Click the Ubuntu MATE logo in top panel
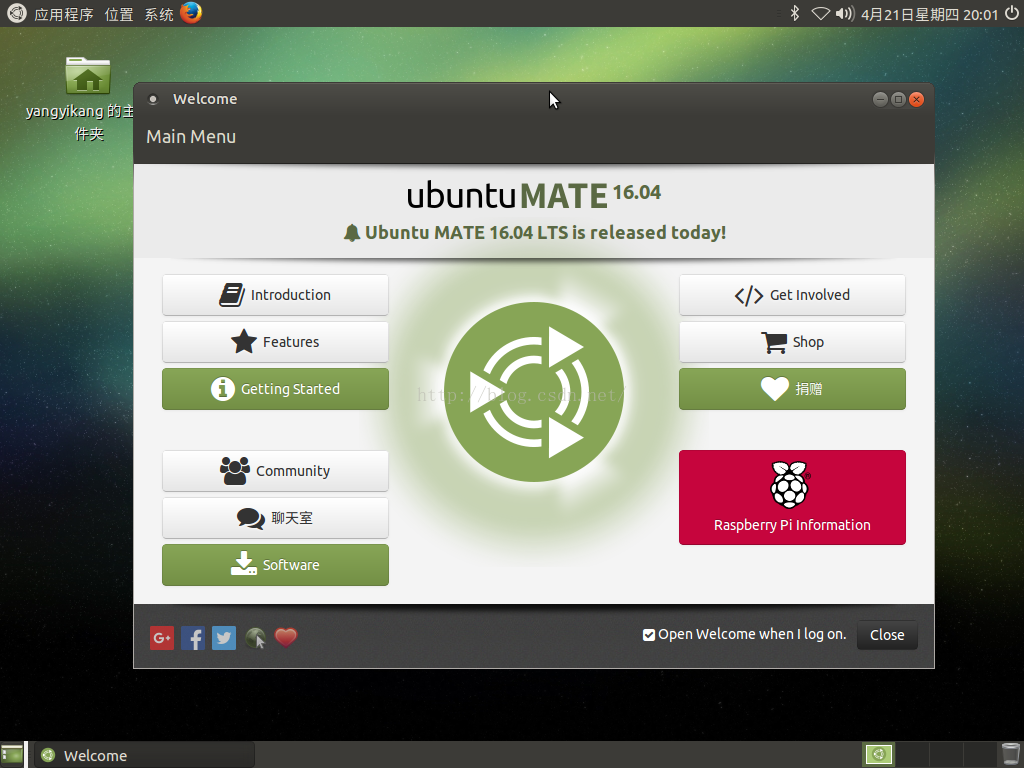 [x=16, y=13]
